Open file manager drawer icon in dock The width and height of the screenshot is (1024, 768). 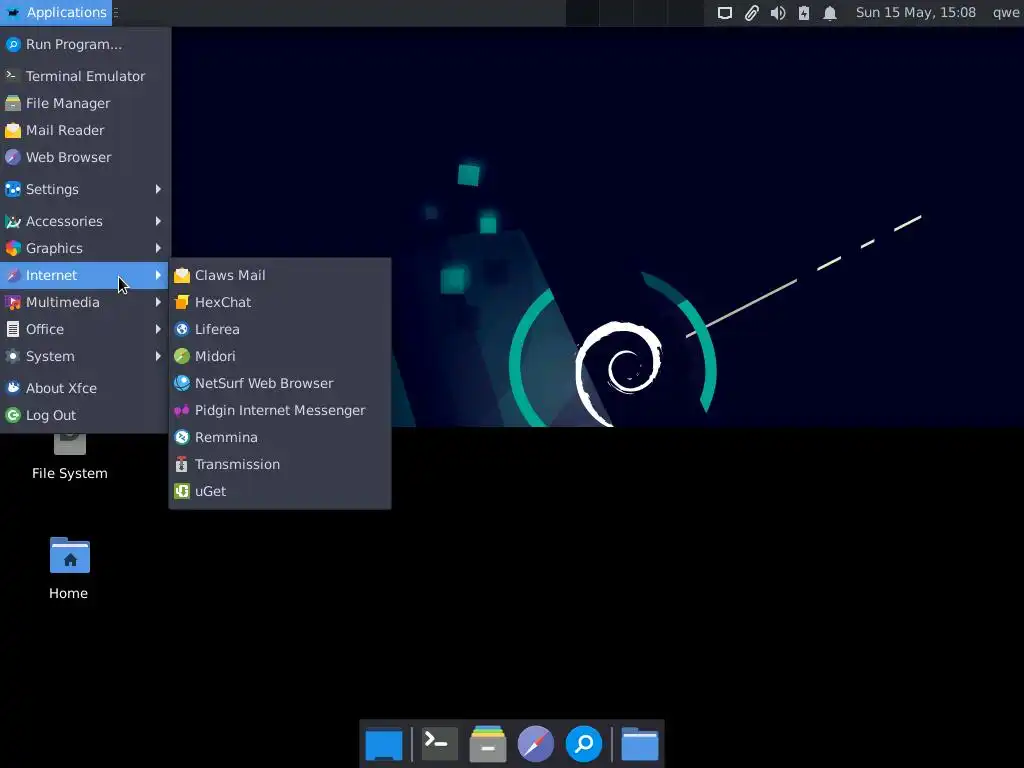488,743
